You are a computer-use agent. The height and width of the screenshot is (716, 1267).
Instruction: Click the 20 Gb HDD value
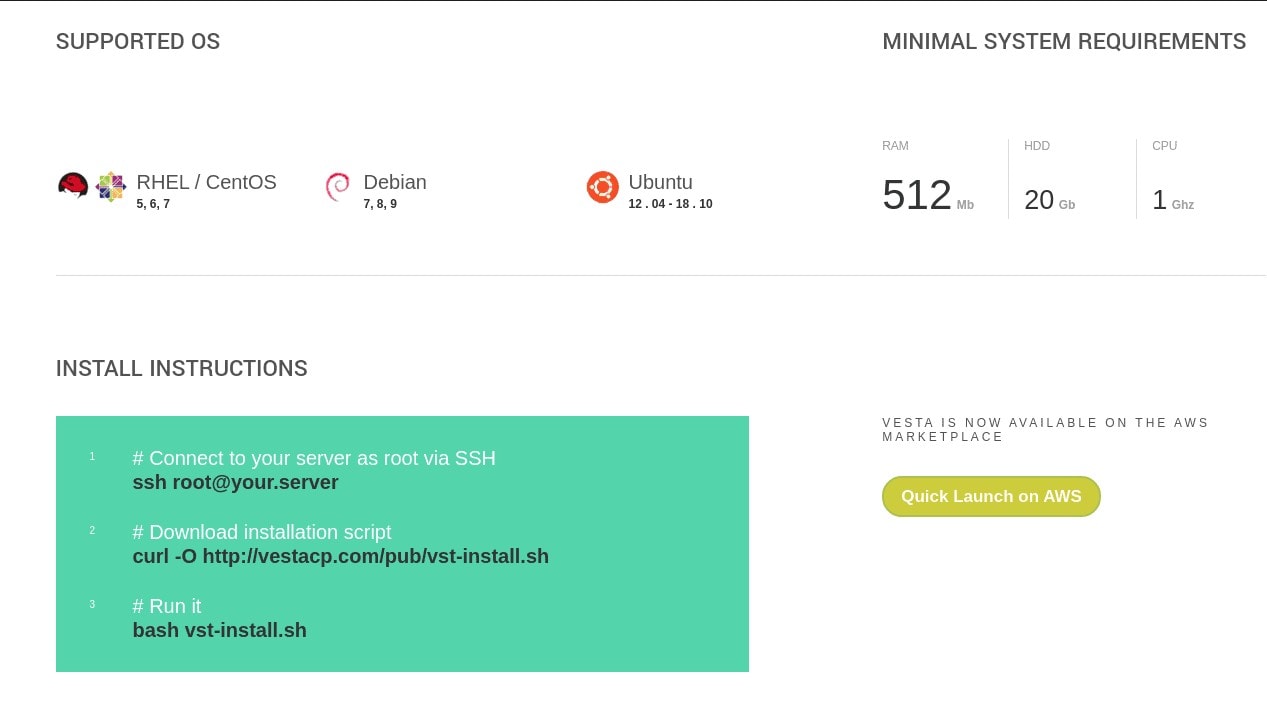click(x=1050, y=200)
